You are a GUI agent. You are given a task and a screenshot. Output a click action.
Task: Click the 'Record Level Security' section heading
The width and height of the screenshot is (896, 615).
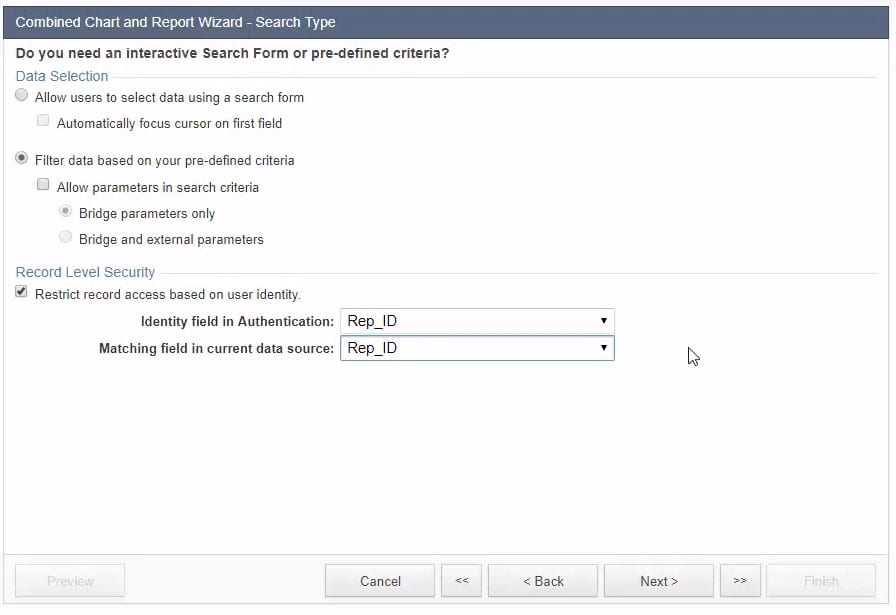(85, 272)
